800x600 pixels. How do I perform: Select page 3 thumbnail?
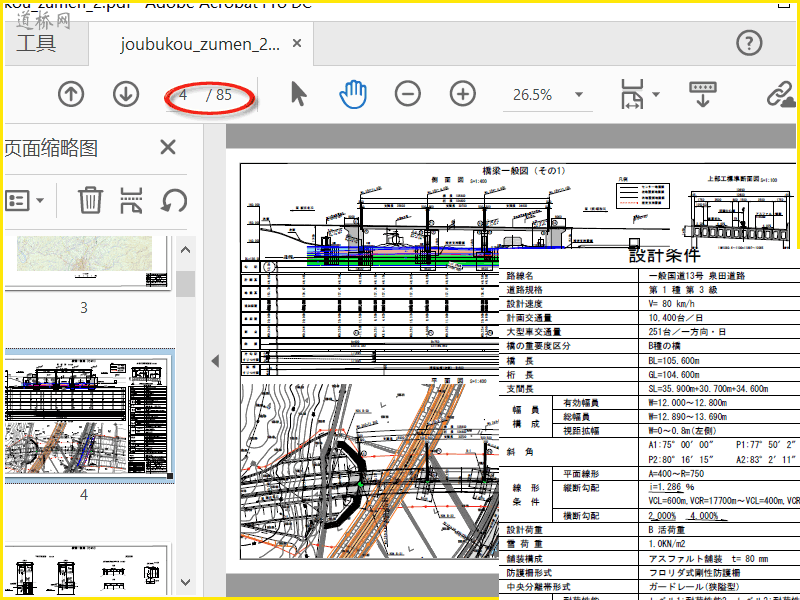click(85, 263)
